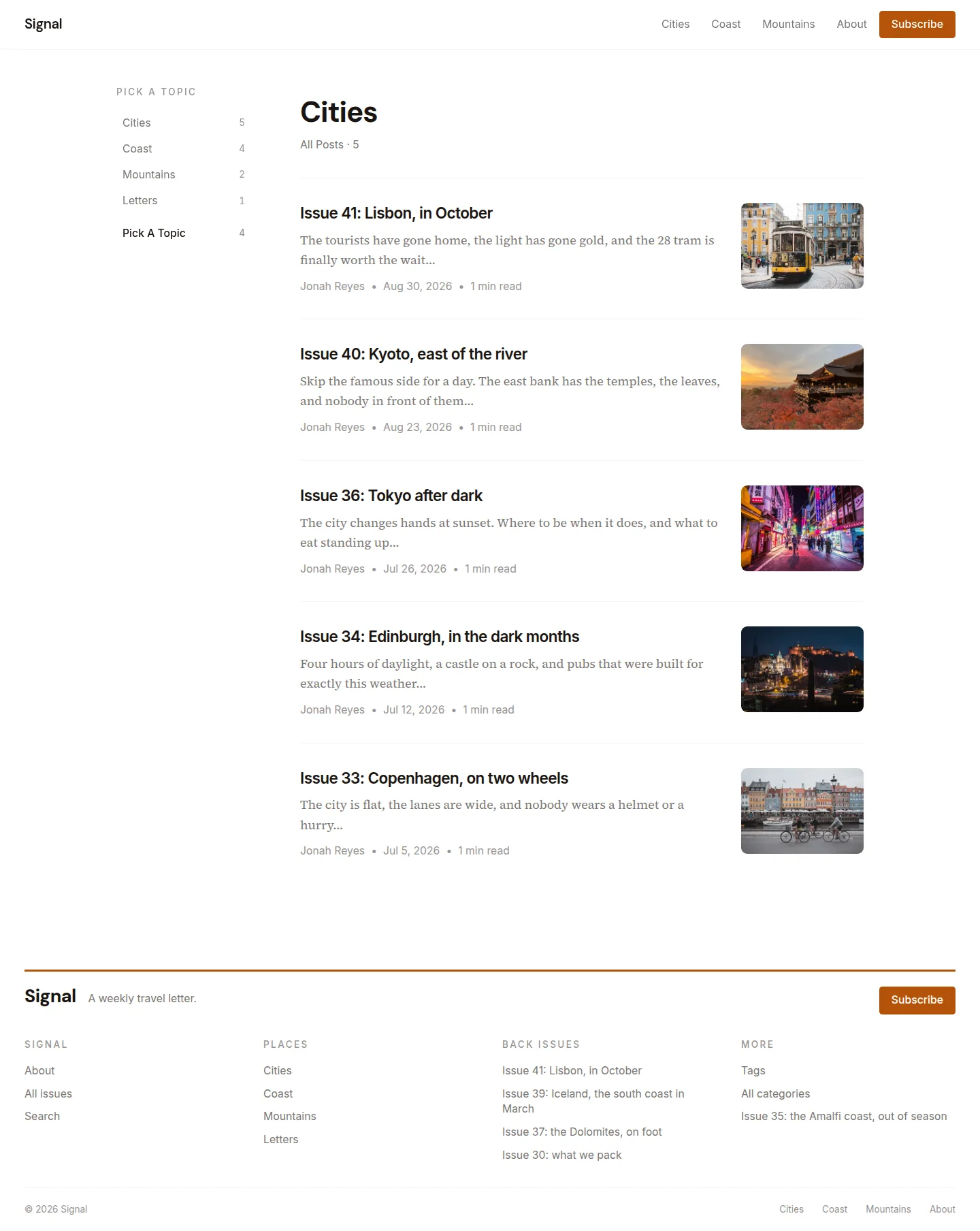Open All categories footer link
The image size is (980, 1231).
point(775,1093)
